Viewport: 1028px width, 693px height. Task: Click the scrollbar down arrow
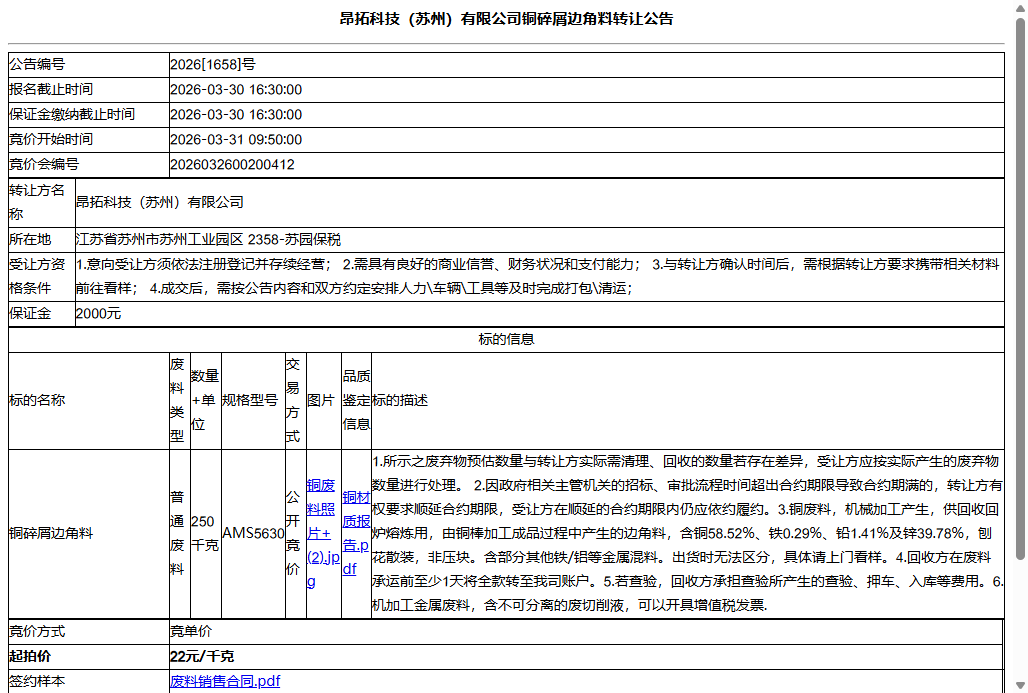point(1020,684)
